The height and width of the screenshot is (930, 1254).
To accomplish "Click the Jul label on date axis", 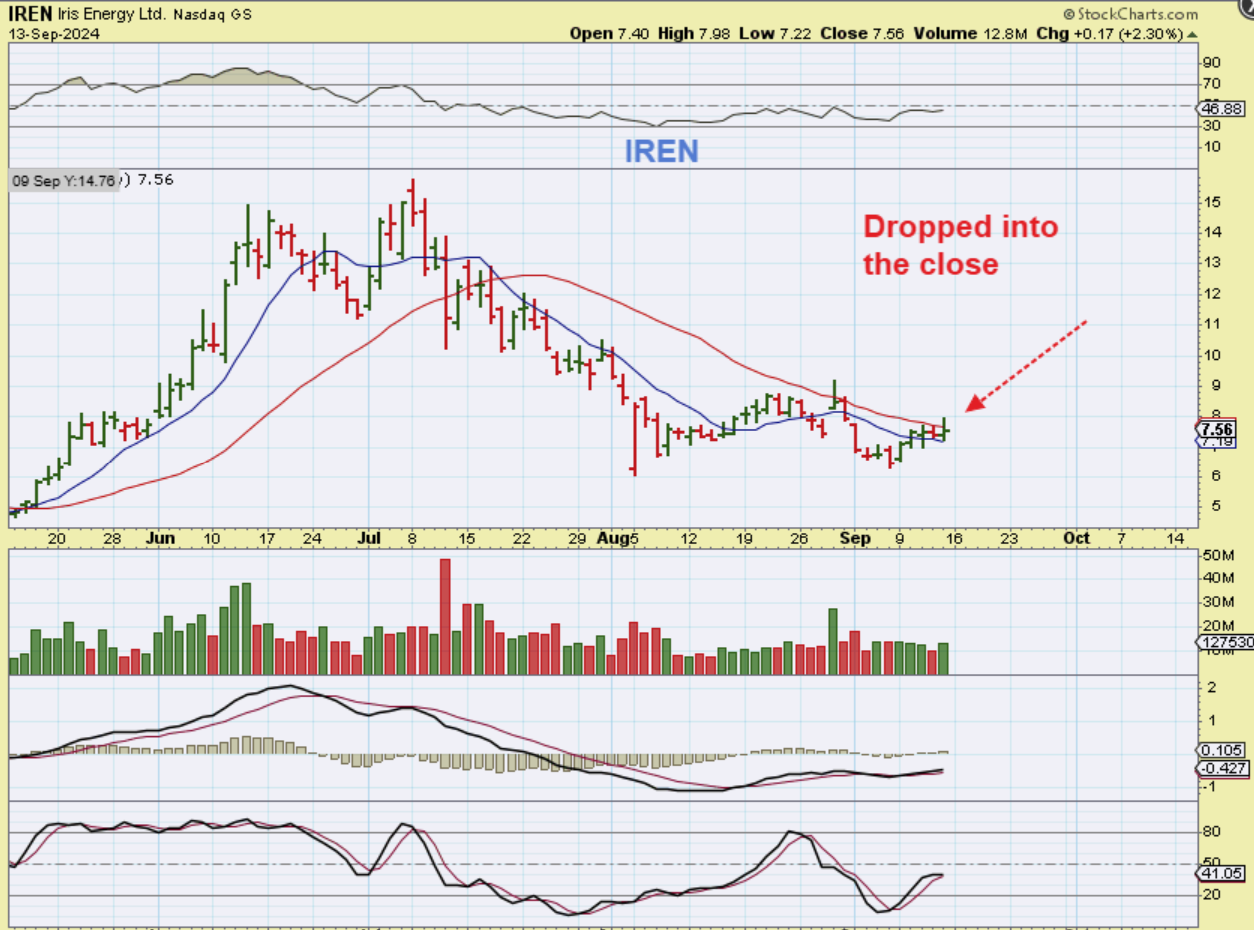I will [370, 538].
